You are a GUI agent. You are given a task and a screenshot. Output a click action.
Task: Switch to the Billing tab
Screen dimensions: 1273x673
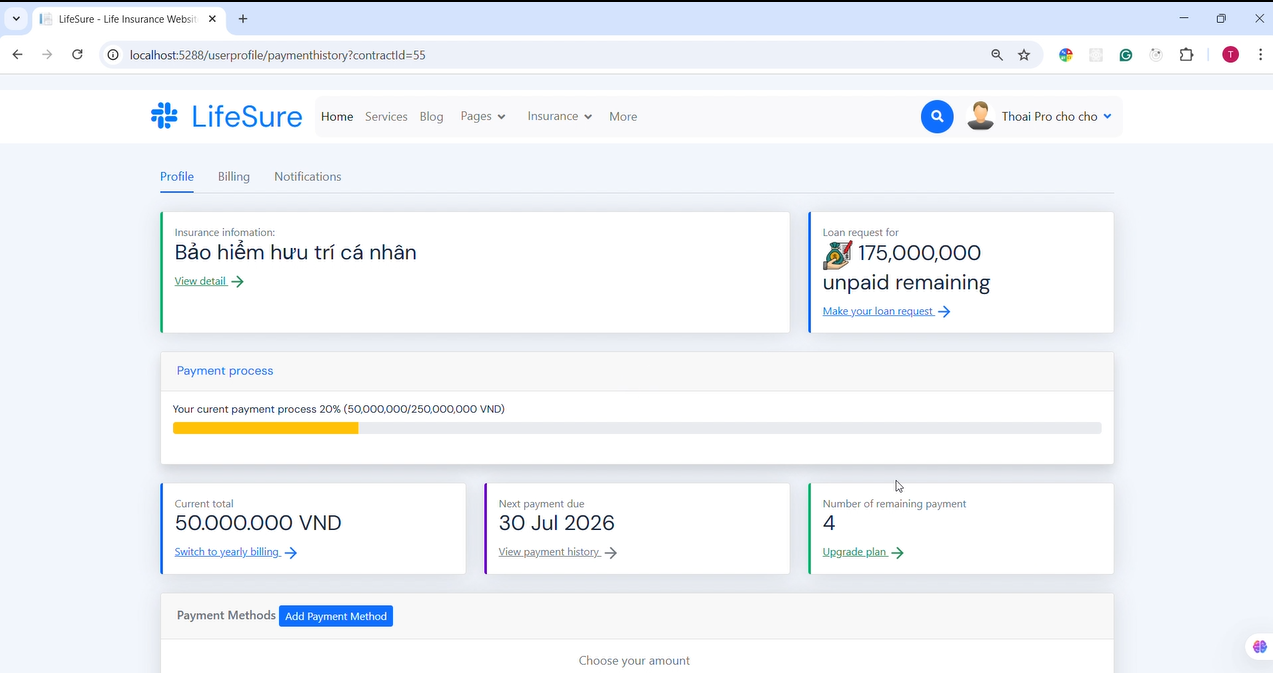pyautogui.click(x=234, y=176)
